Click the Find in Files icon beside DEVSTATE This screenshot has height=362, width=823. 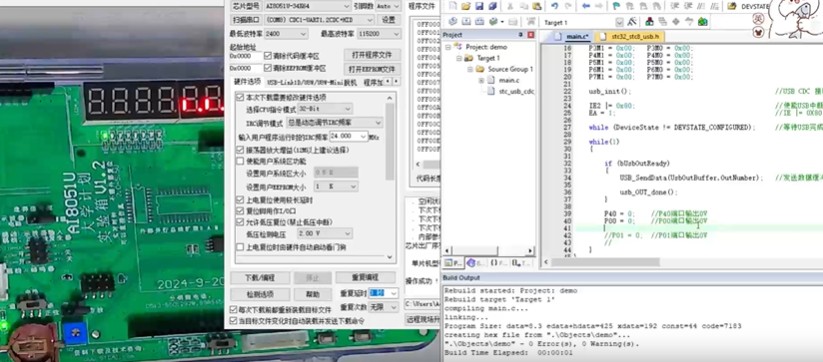[732, 6]
